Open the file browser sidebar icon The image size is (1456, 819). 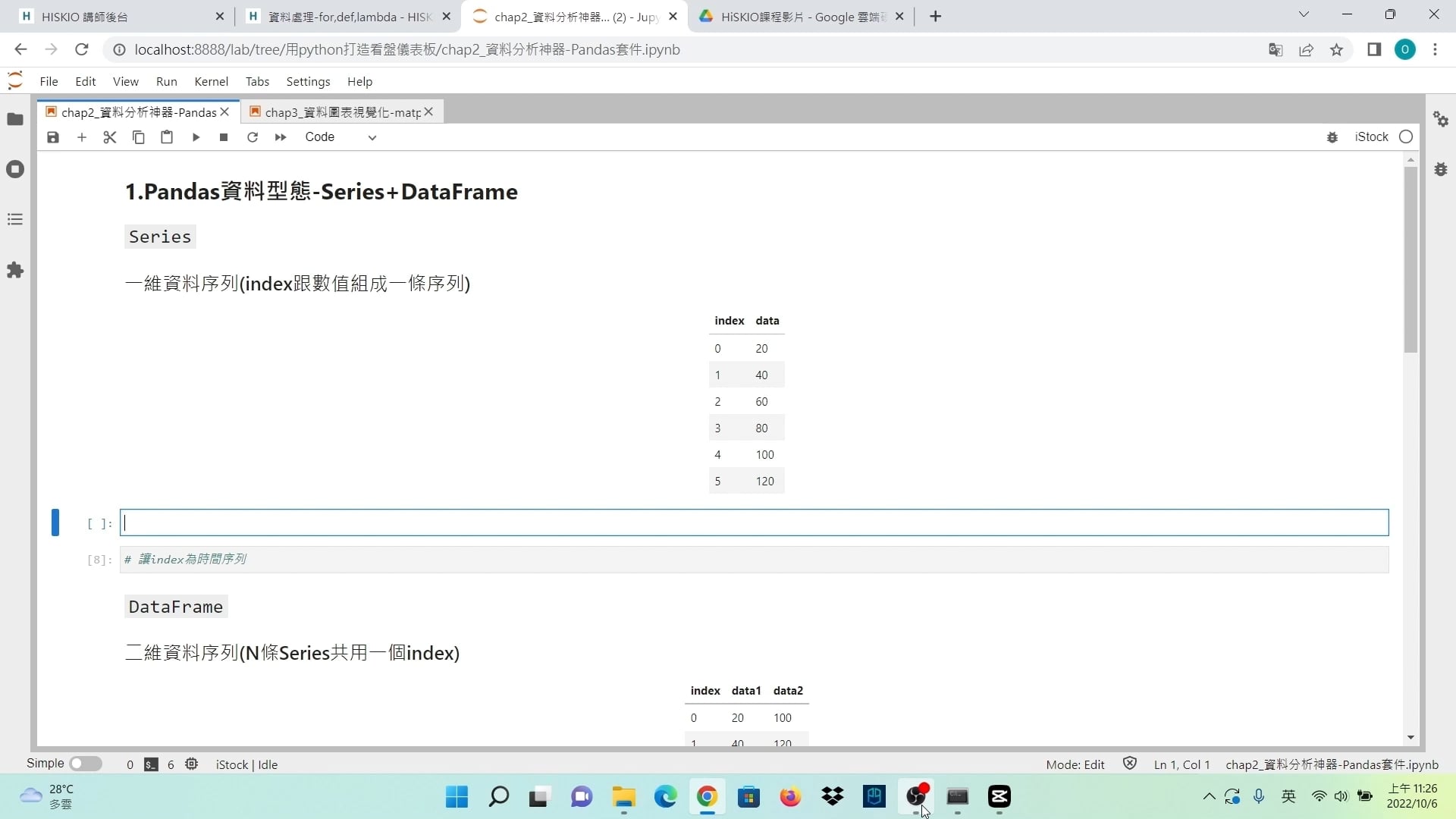pos(15,119)
